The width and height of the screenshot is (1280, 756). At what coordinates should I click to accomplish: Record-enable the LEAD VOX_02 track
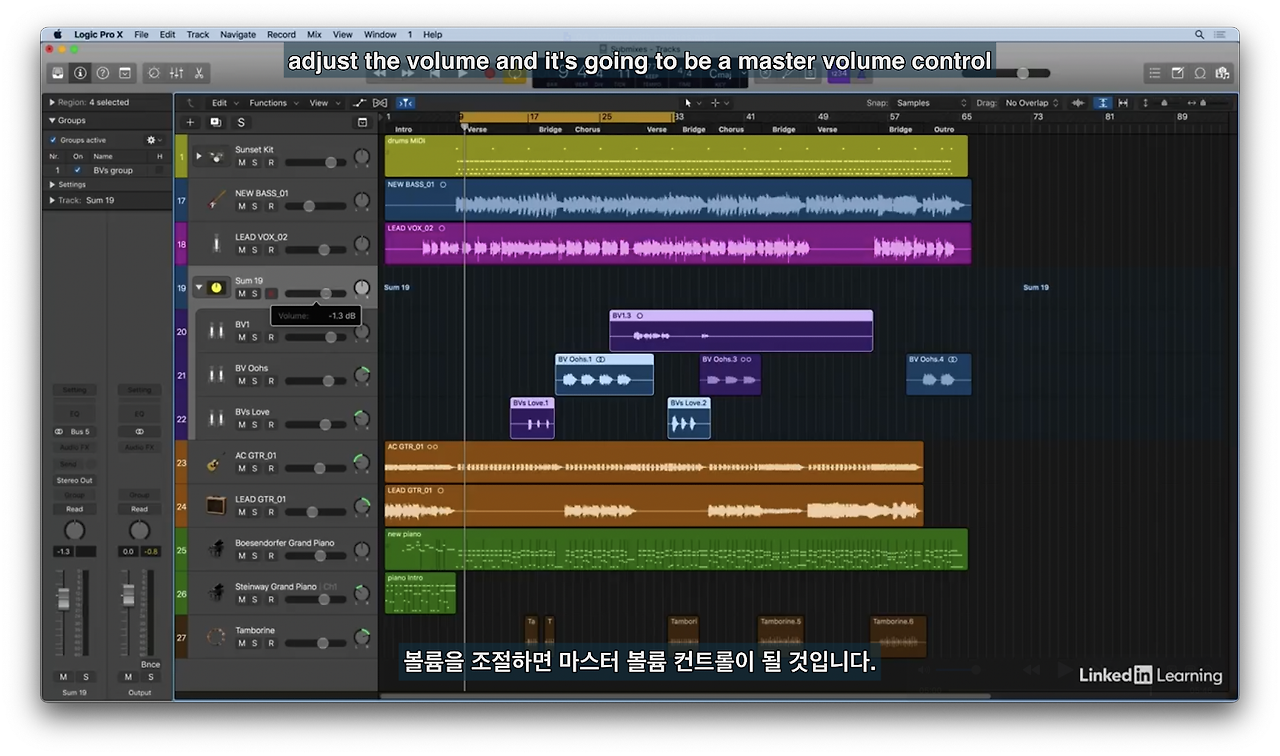(271, 250)
